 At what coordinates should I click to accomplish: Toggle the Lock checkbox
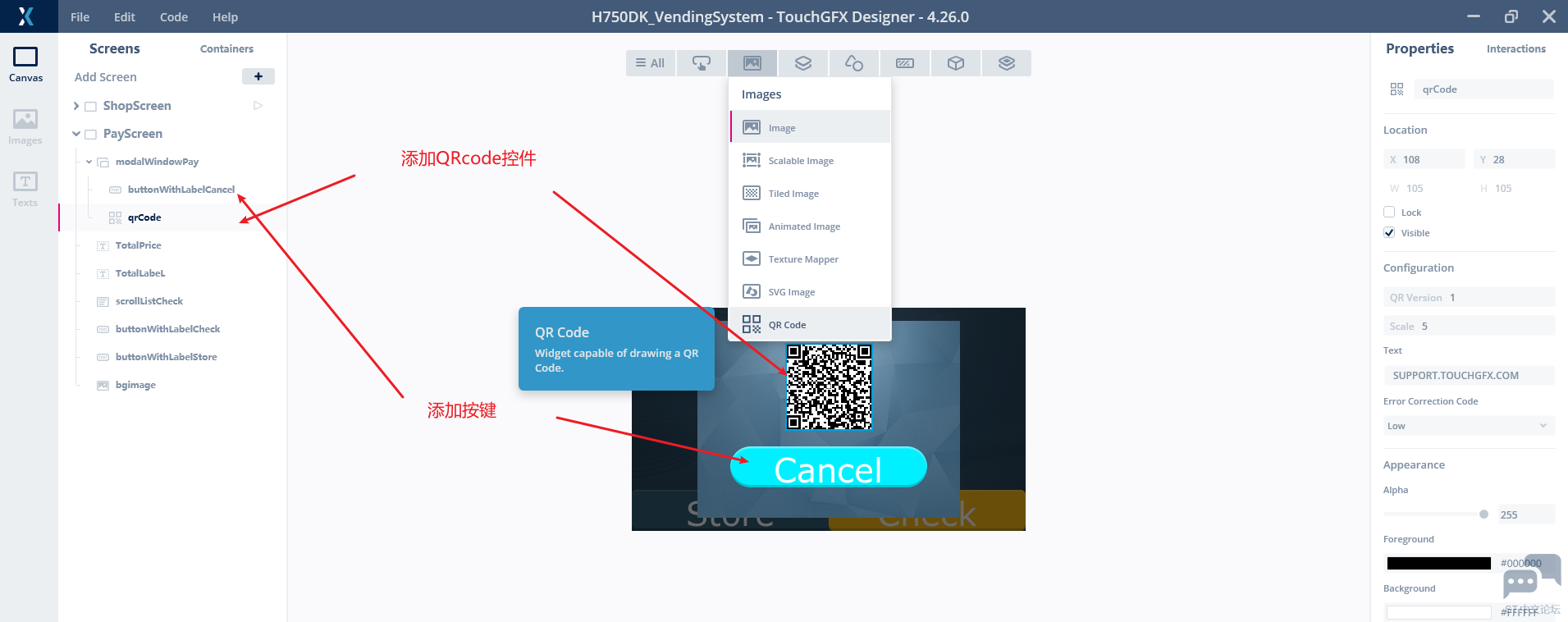tap(1389, 212)
